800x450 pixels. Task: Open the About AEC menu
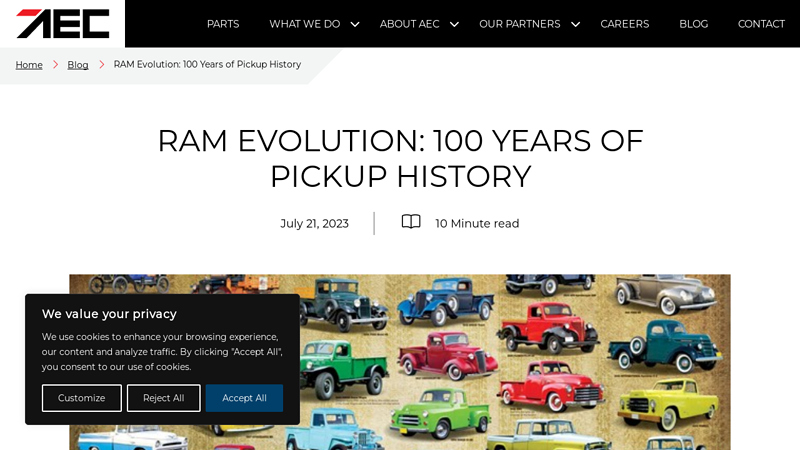[409, 24]
